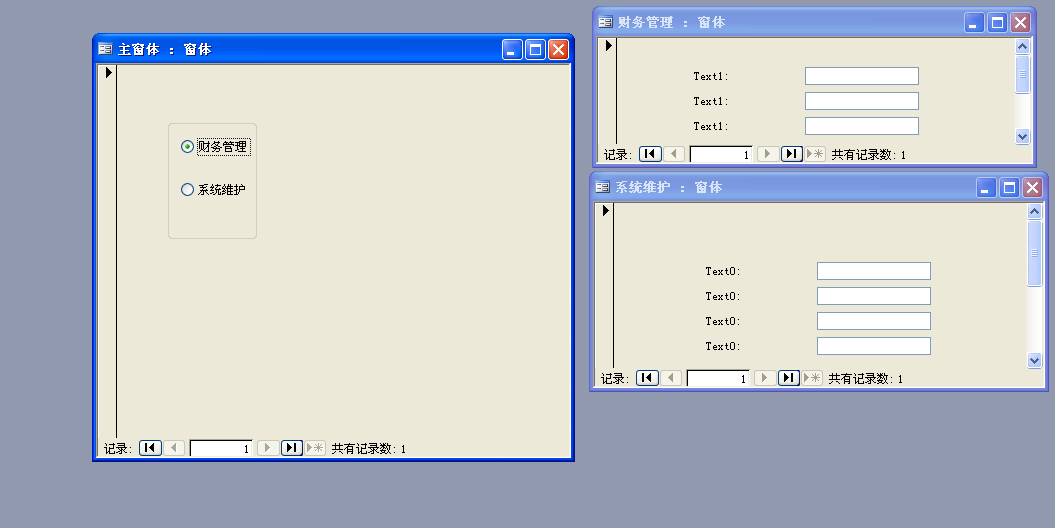Select the 系统维护 radio button
Image resolution: width=1055 pixels, height=528 pixels.
pyautogui.click(x=187, y=190)
